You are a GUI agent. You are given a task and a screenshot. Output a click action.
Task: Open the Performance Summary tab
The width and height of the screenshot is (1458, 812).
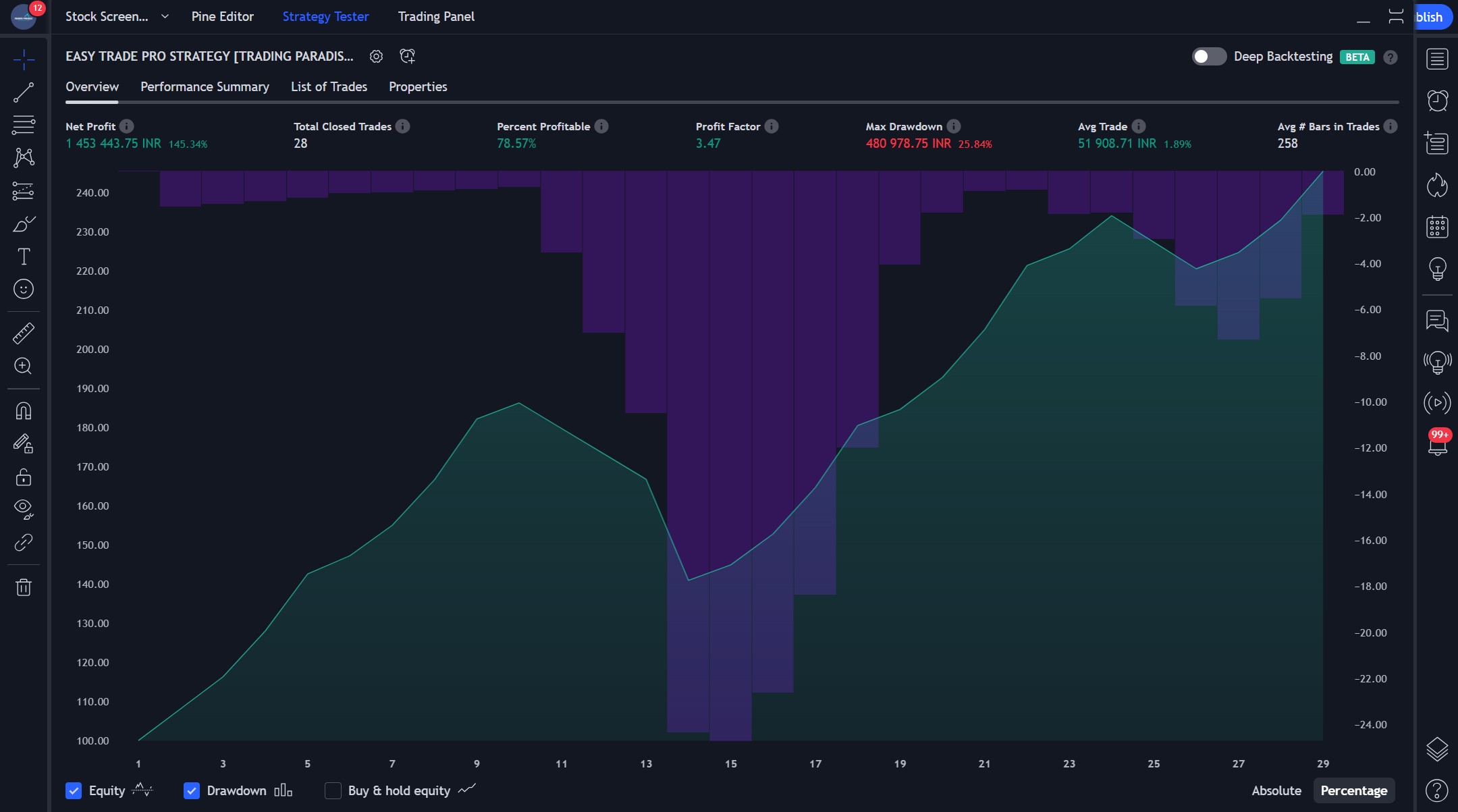[x=205, y=86]
